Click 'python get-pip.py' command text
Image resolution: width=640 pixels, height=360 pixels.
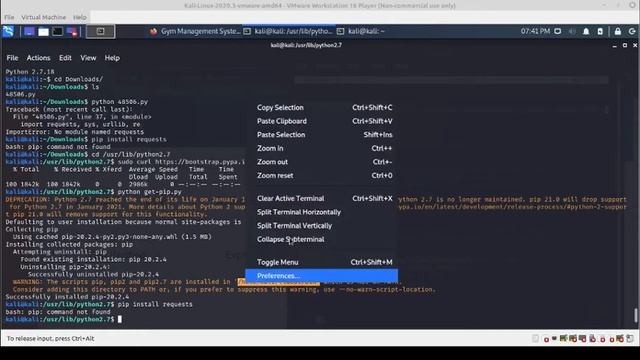coord(149,192)
